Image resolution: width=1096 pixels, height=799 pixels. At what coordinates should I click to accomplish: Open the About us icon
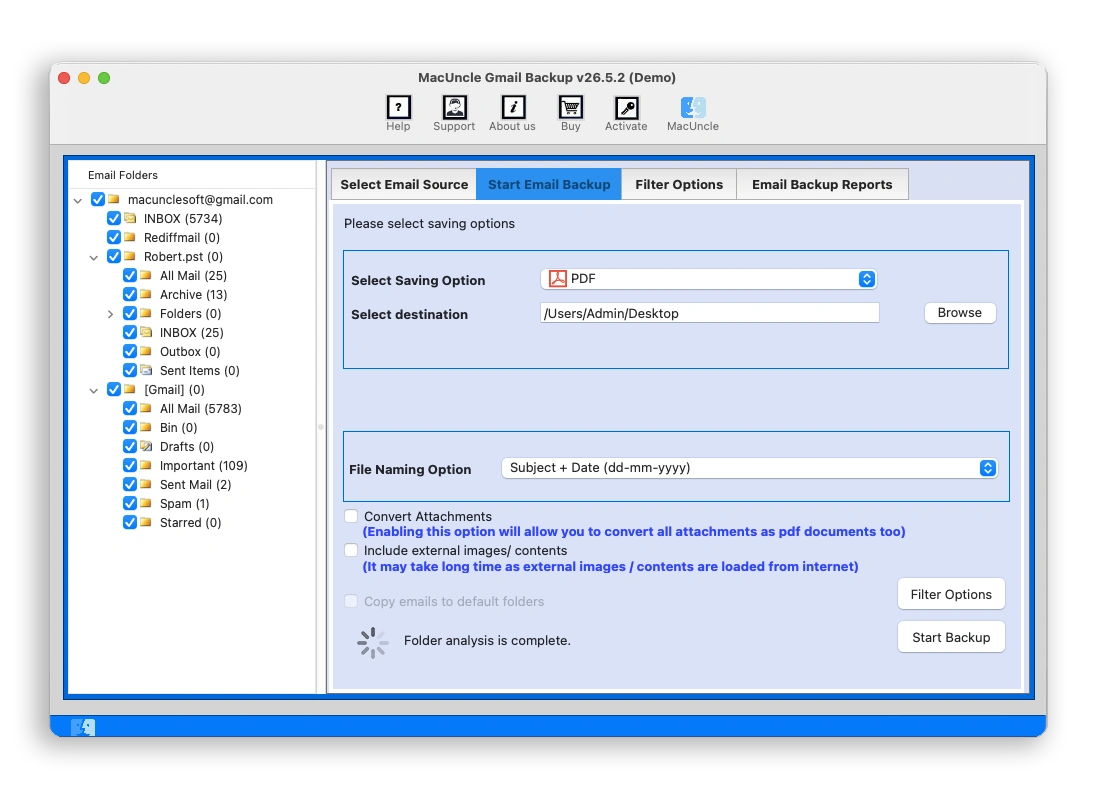point(513,108)
